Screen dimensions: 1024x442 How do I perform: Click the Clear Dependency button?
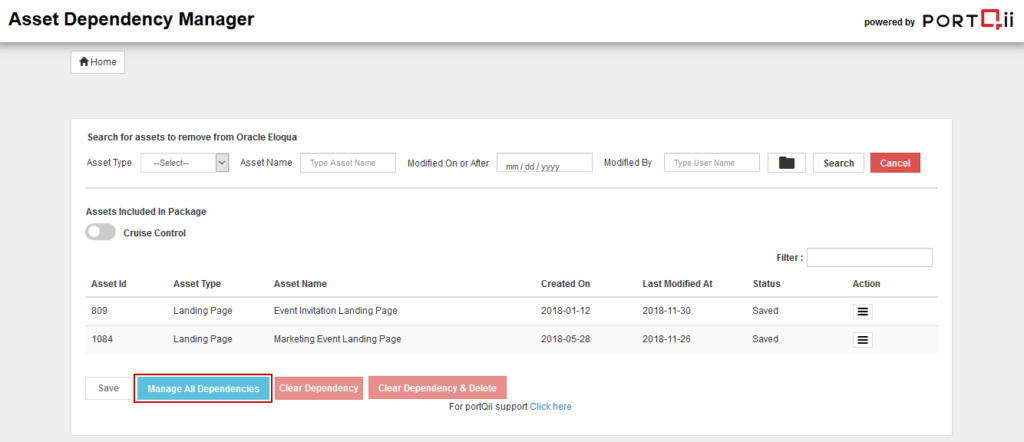(x=319, y=388)
